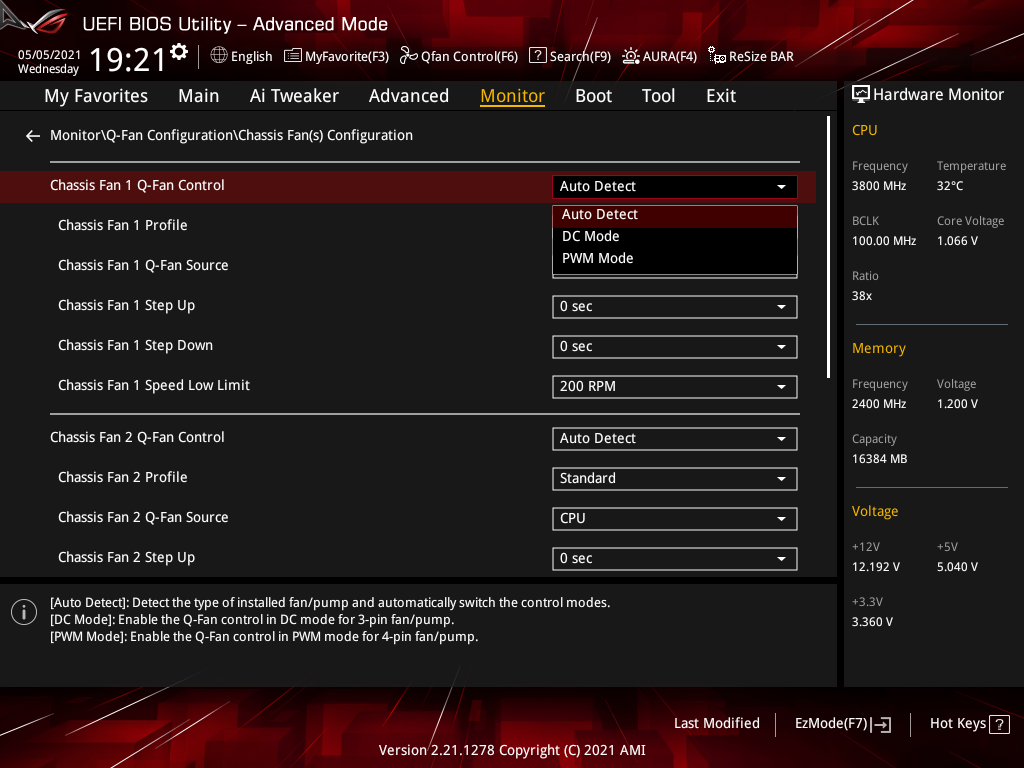The image size is (1024, 768).
Task: Click the 19:21 clock display
Action: (x=128, y=60)
